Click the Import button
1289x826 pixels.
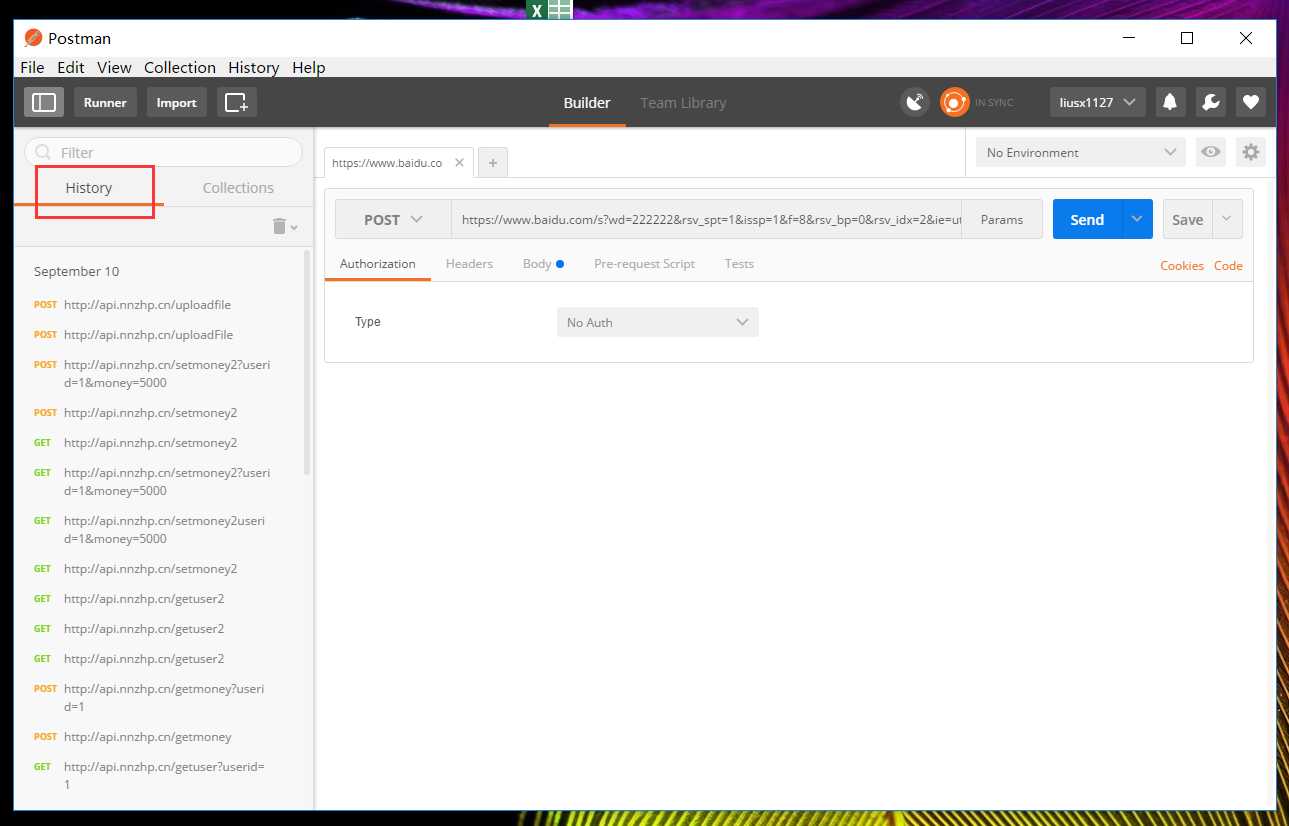177,102
